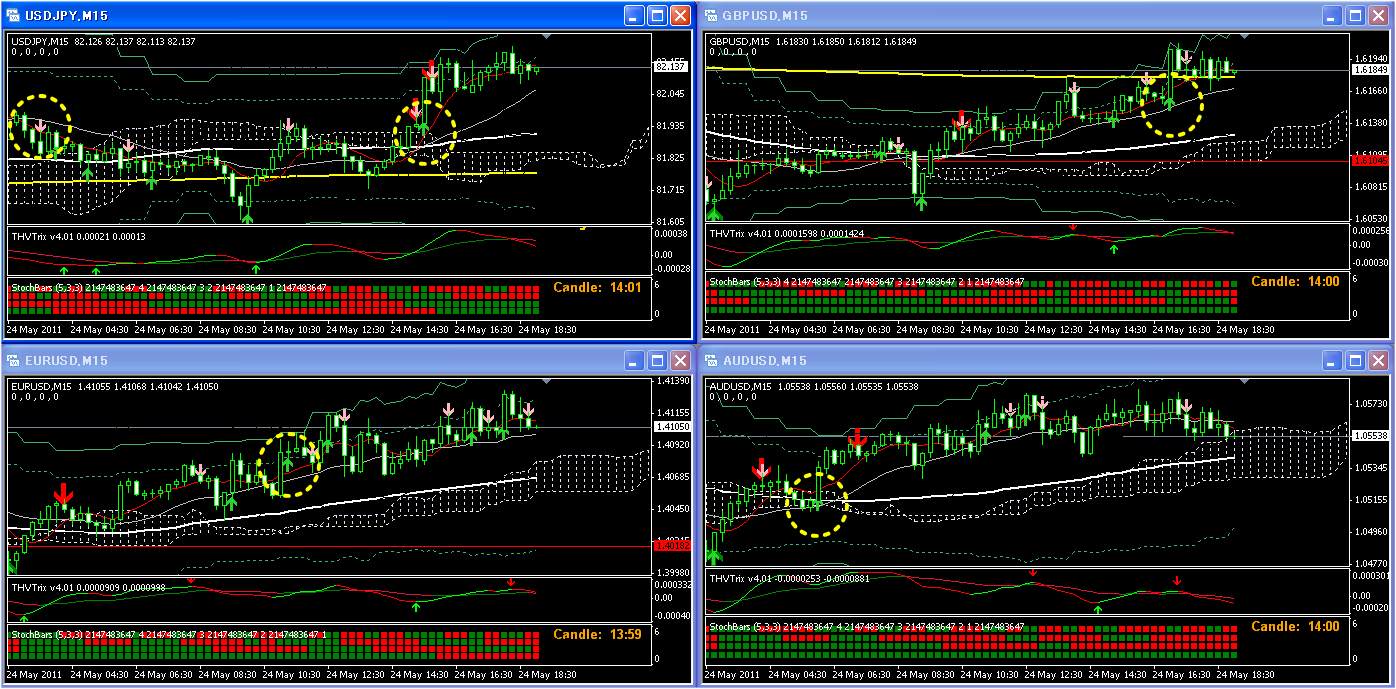The width and height of the screenshot is (1396, 689).
Task: Minimize the AUDUSD,M15 chart window
Action: click(1333, 360)
